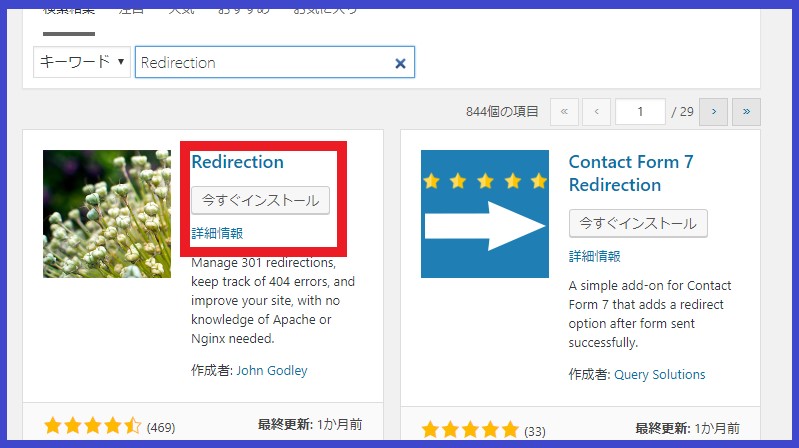Open Contact Form 7 Redirection title
Image resolution: width=799 pixels, height=448 pixels.
pos(631,173)
